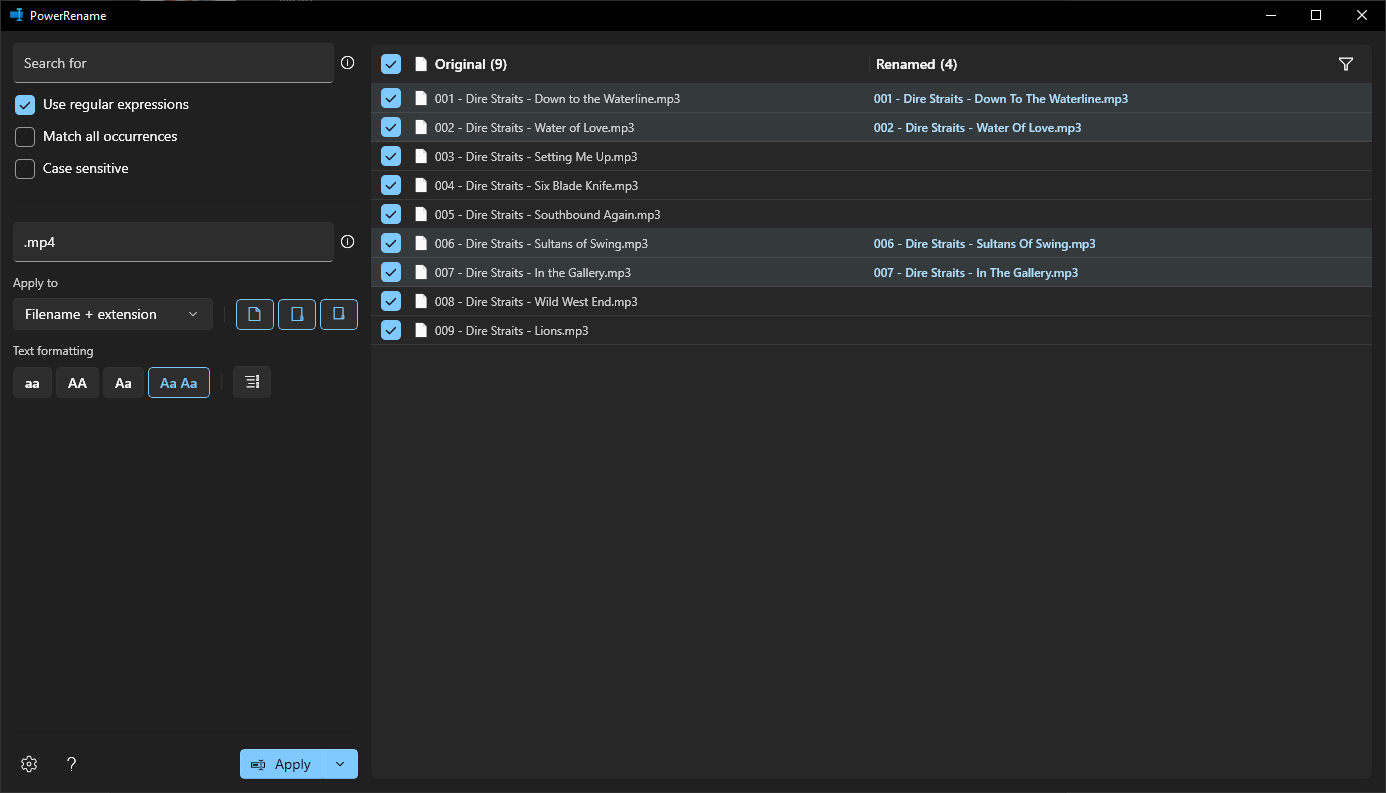
Task: Select original '002 - Dire Straits - Water of Love.mp3'
Action: (x=534, y=128)
